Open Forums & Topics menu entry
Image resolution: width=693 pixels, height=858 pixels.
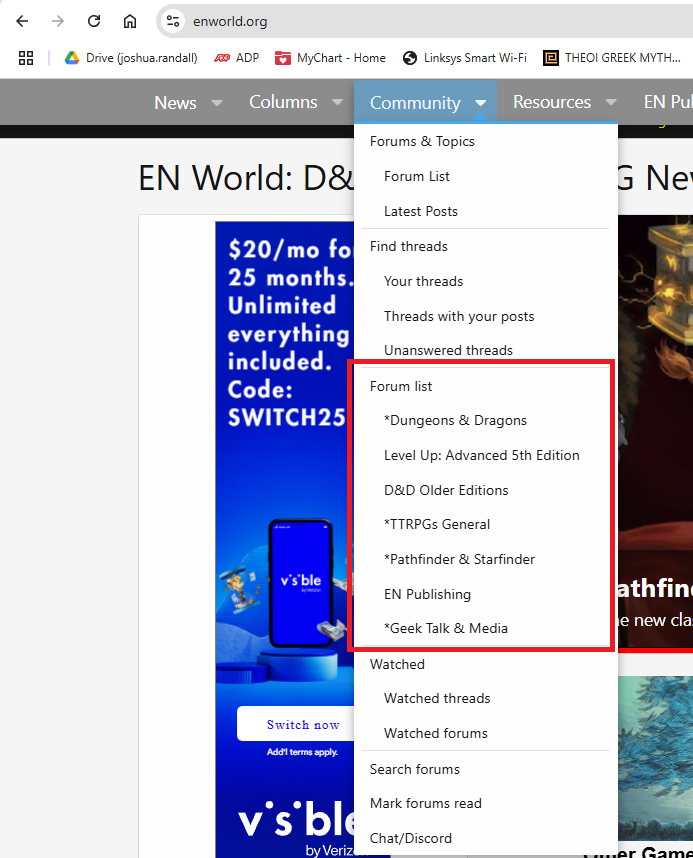pos(422,141)
